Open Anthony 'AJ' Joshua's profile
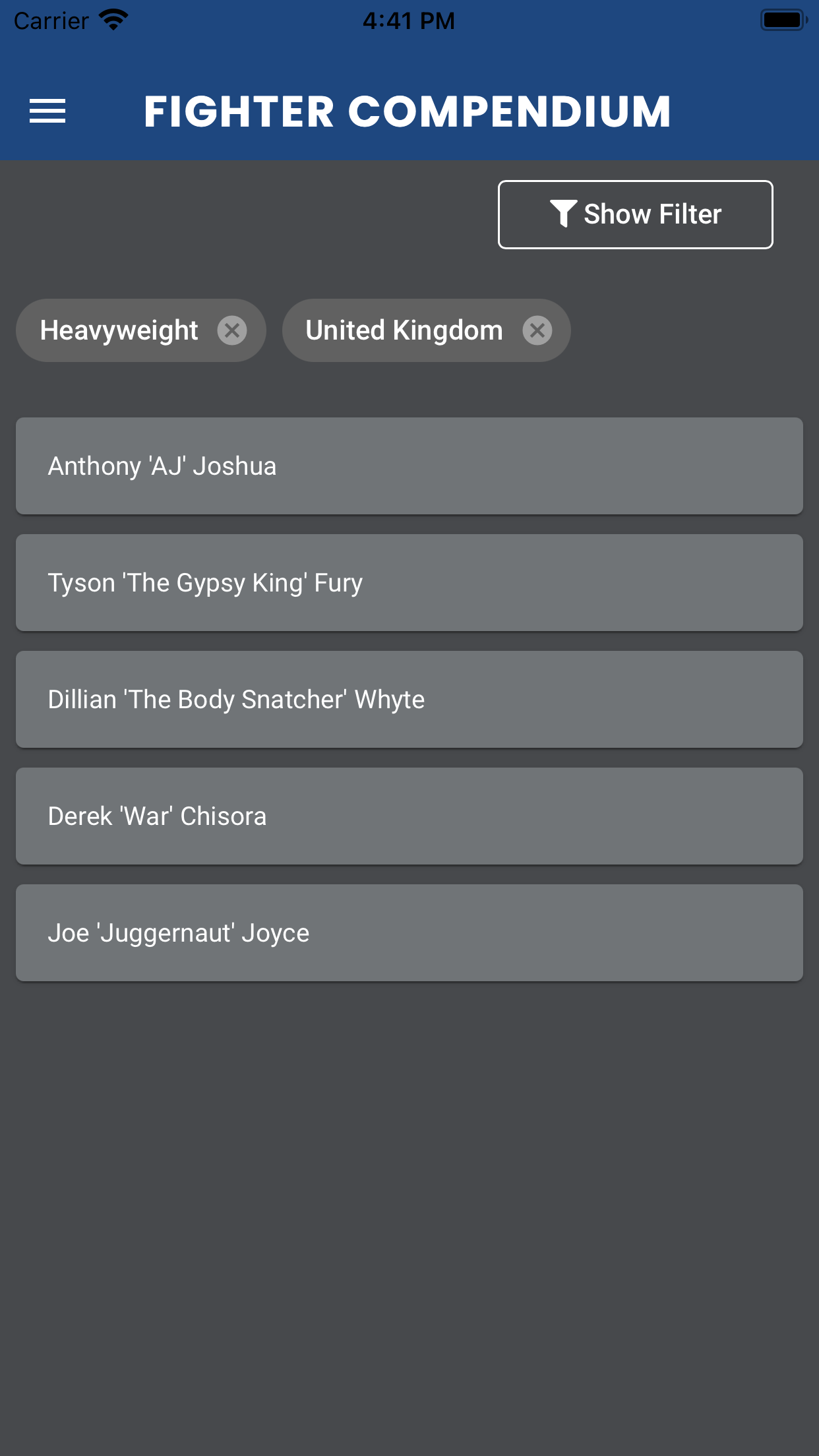This screenshot has height=1456, width=819. [409, 466]
